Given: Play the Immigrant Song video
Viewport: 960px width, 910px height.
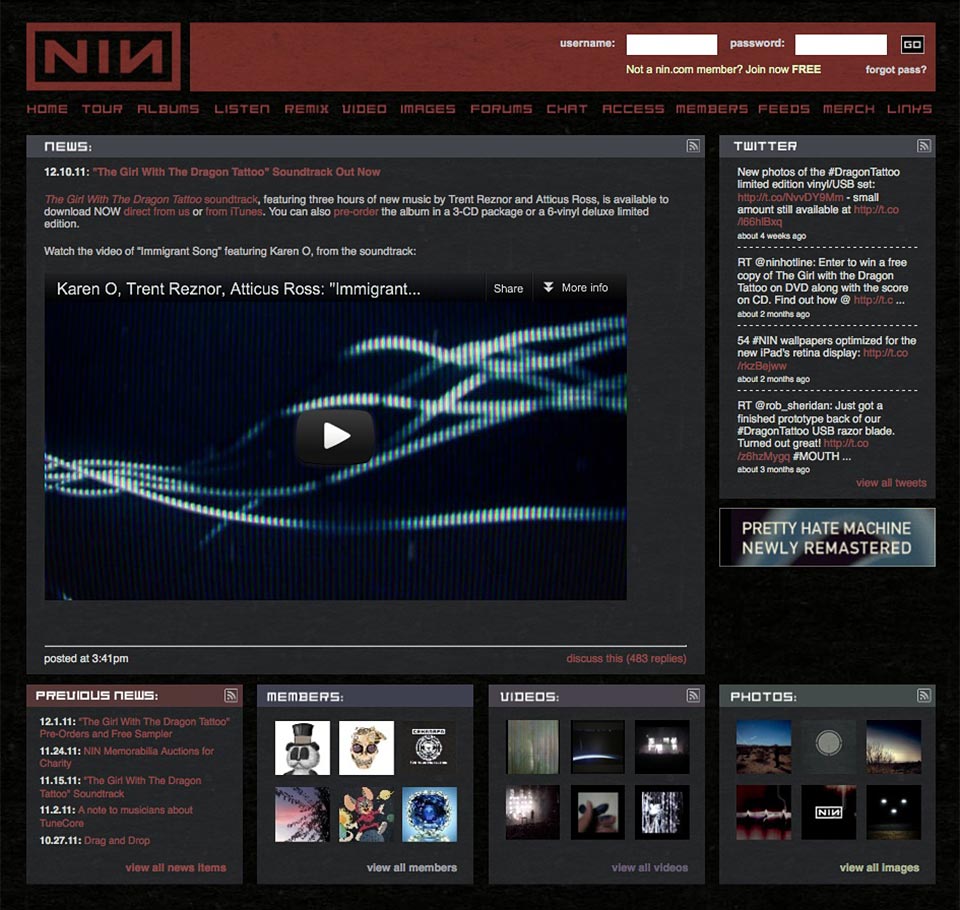Looking at the screenshot, I should coord(335,435).
